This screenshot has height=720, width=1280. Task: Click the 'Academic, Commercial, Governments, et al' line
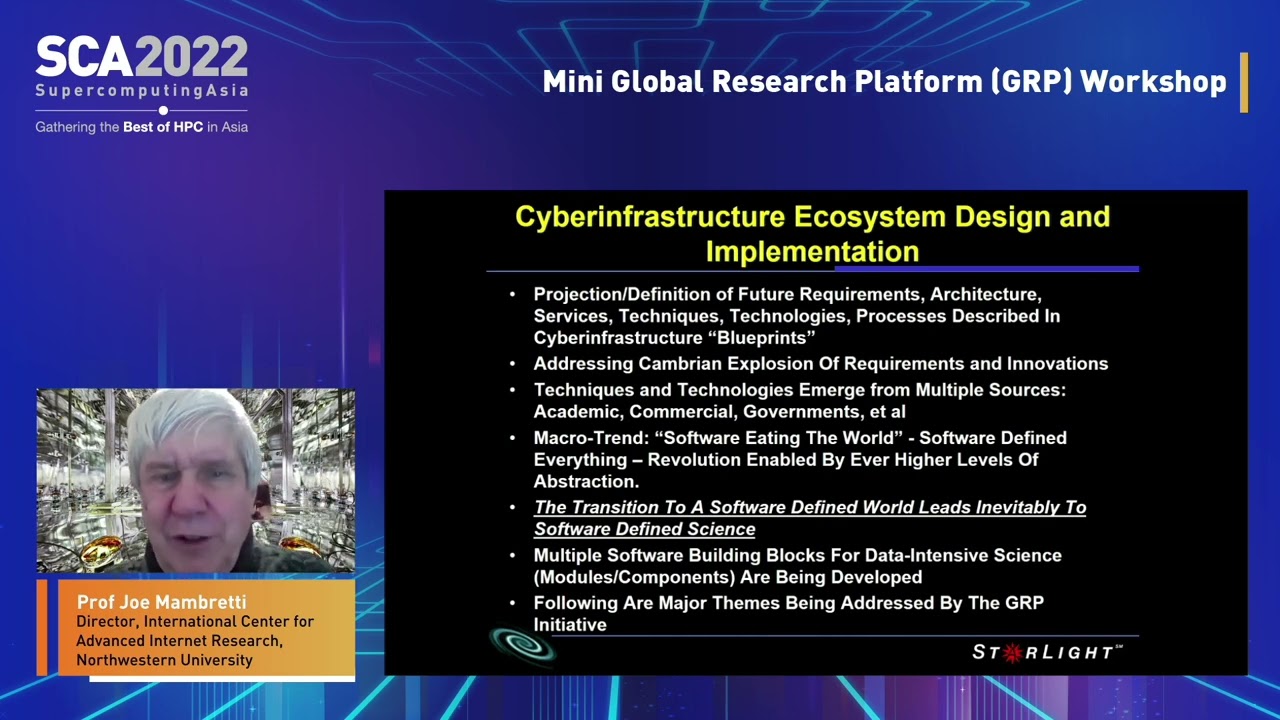pyautogui.click(x=719, y=412)
